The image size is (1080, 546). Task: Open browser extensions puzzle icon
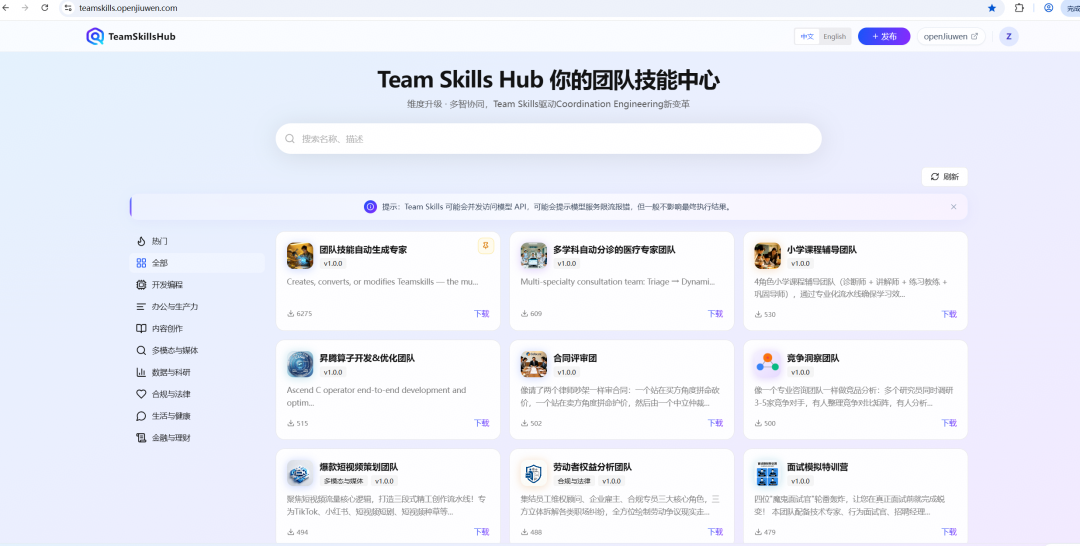[x=1019, y=8]
